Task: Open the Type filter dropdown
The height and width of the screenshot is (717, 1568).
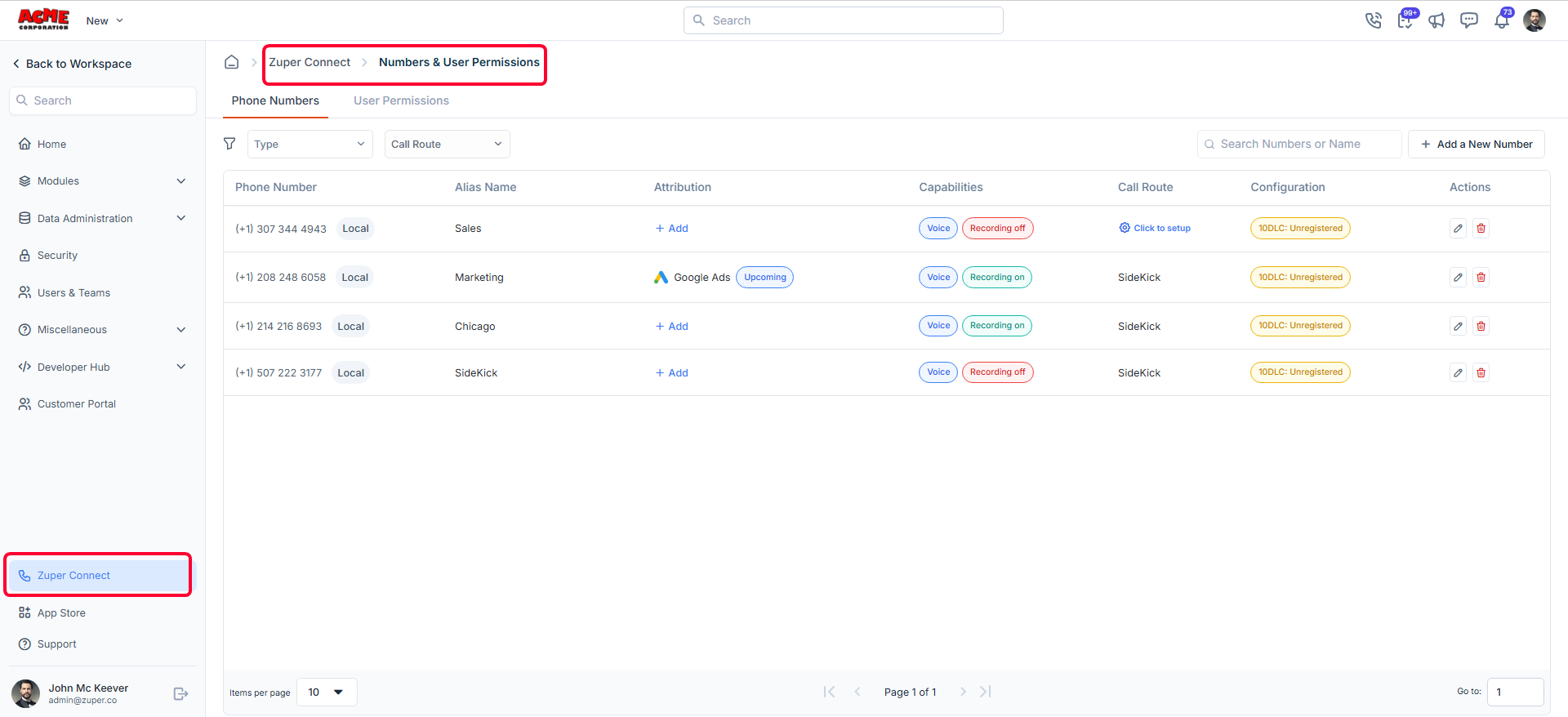Action: coord(310,145)
